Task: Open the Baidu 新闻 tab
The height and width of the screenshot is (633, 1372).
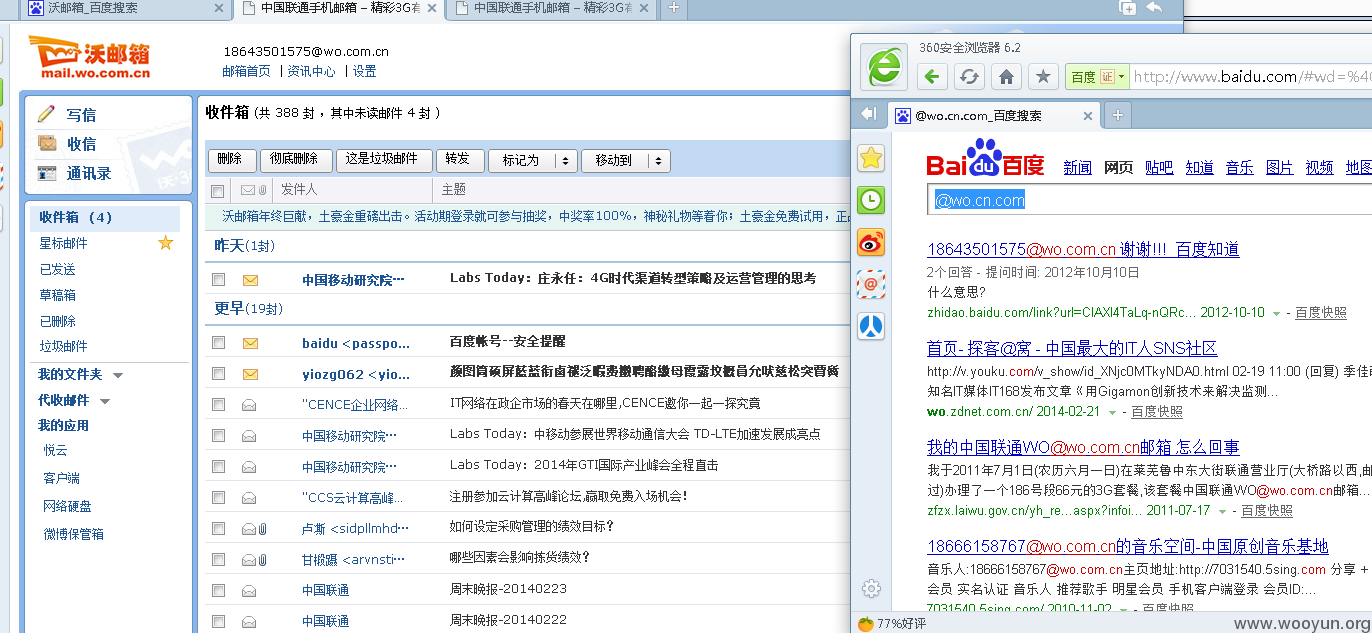Action: pos(1077,168)
